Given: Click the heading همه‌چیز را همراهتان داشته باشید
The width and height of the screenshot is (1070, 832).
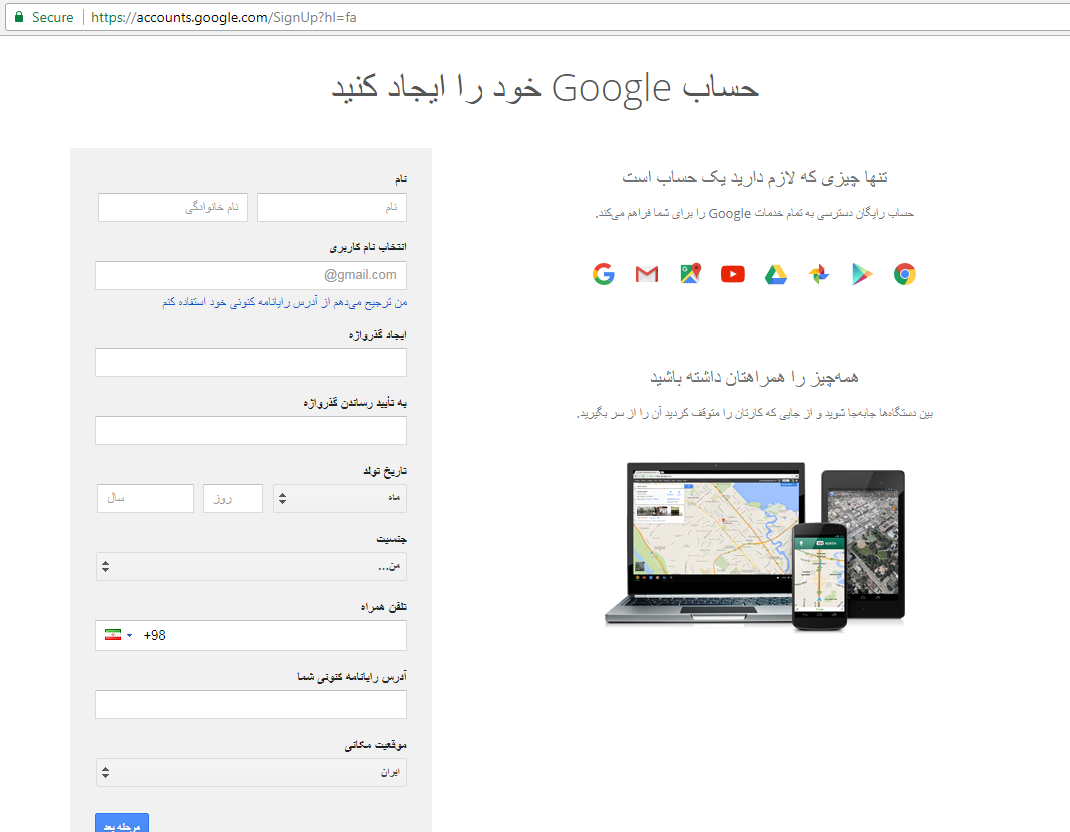Looking at the screenshot, I should tap(755, 377).
